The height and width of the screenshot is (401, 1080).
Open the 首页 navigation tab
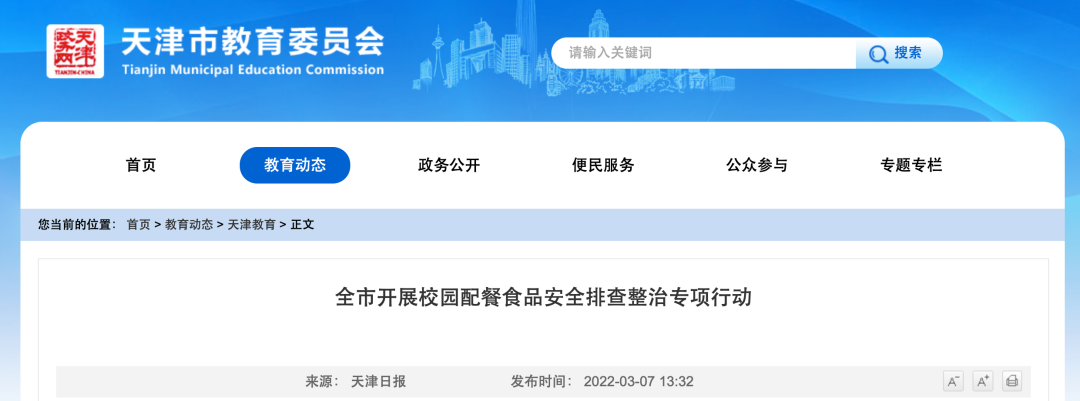[141, 165]
